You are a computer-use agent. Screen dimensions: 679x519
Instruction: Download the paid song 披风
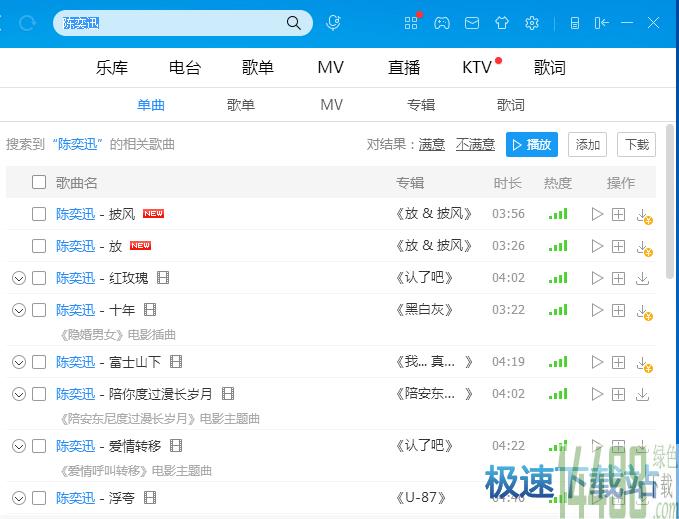coord(644,216)
